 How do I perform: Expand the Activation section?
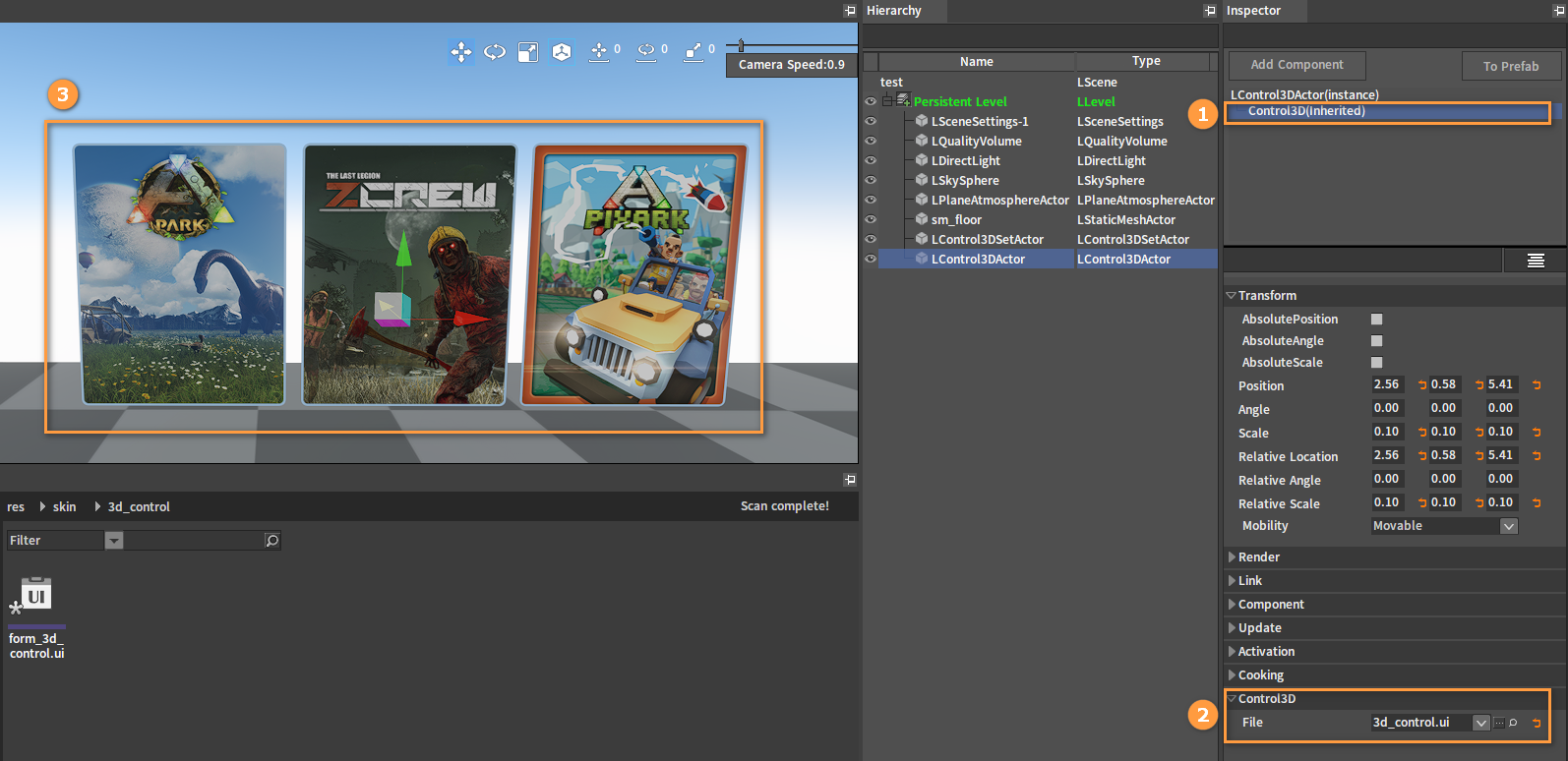point(1232,651)
